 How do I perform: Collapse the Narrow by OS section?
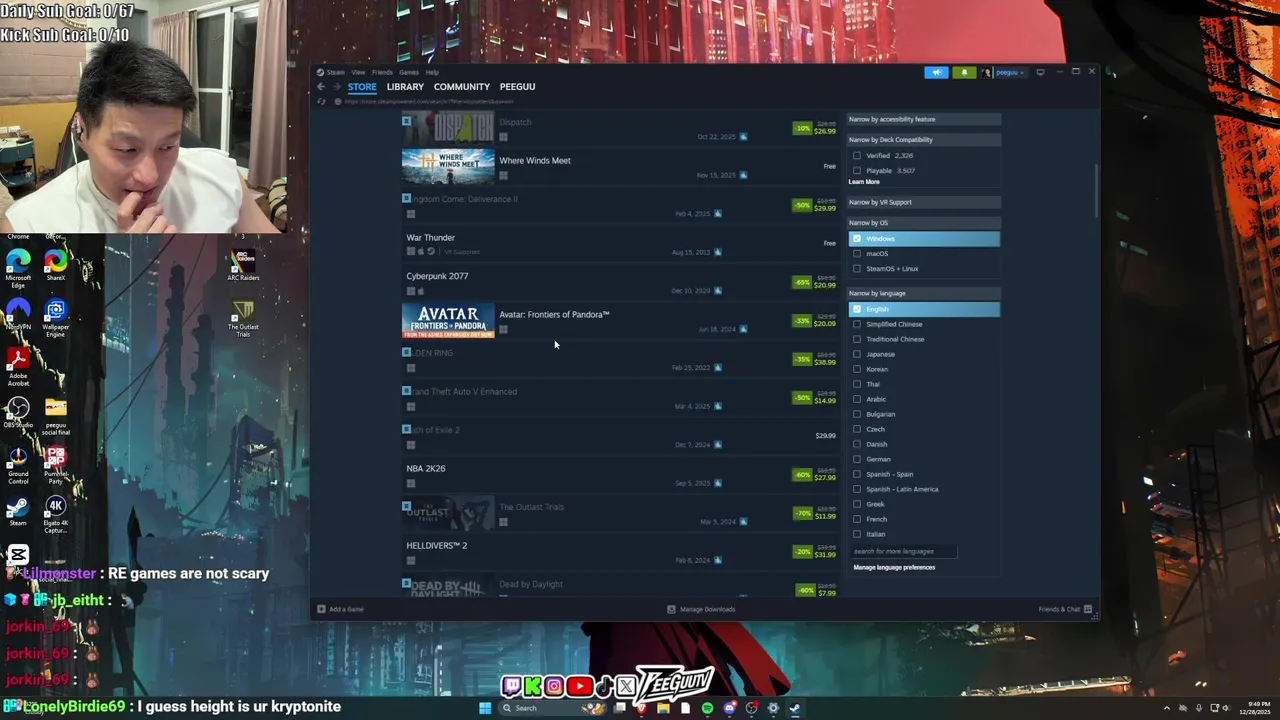click(x=924, y=223)
